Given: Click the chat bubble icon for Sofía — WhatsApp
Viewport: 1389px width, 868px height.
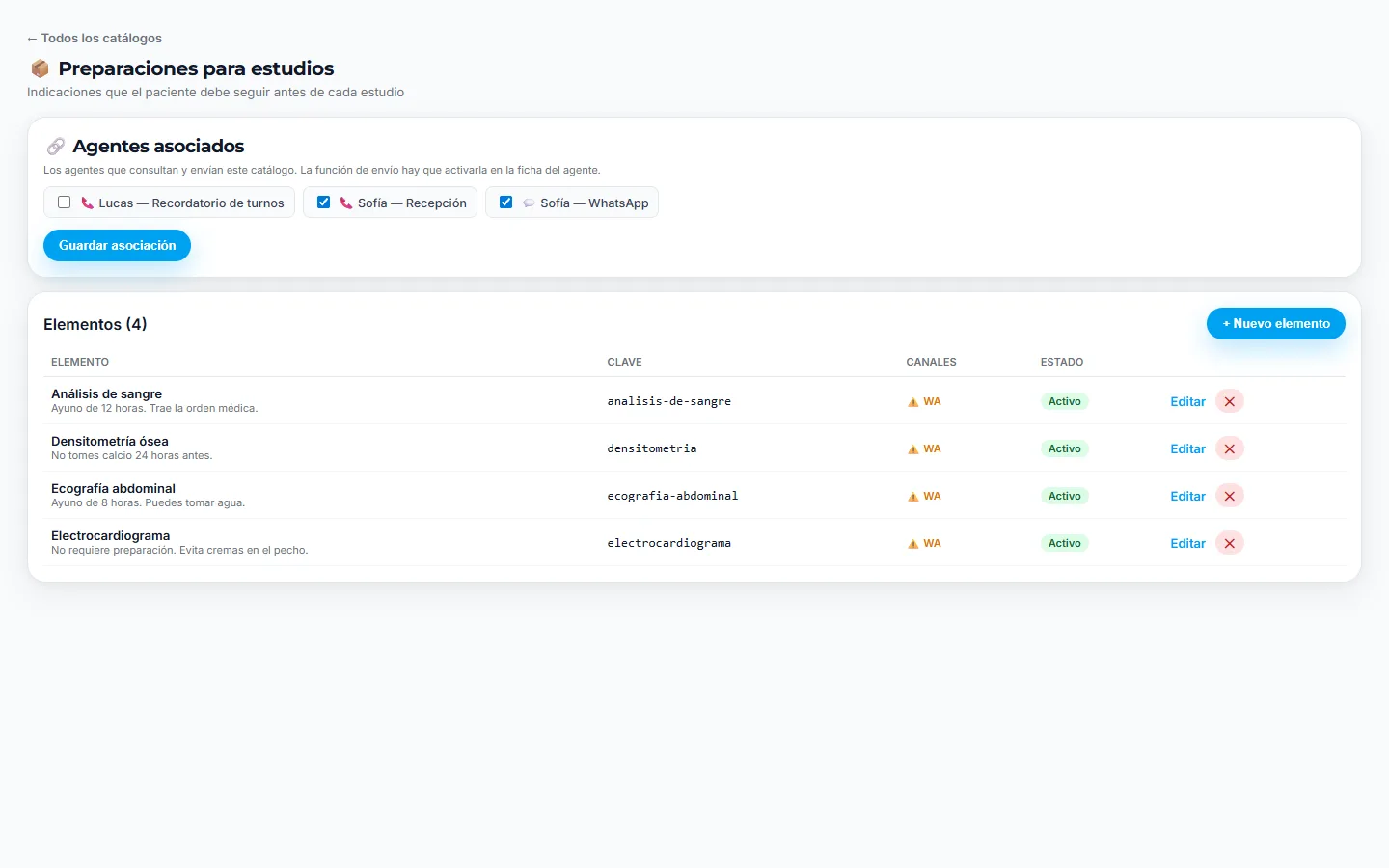Looking at the screenshot, I should click(529, 203).
